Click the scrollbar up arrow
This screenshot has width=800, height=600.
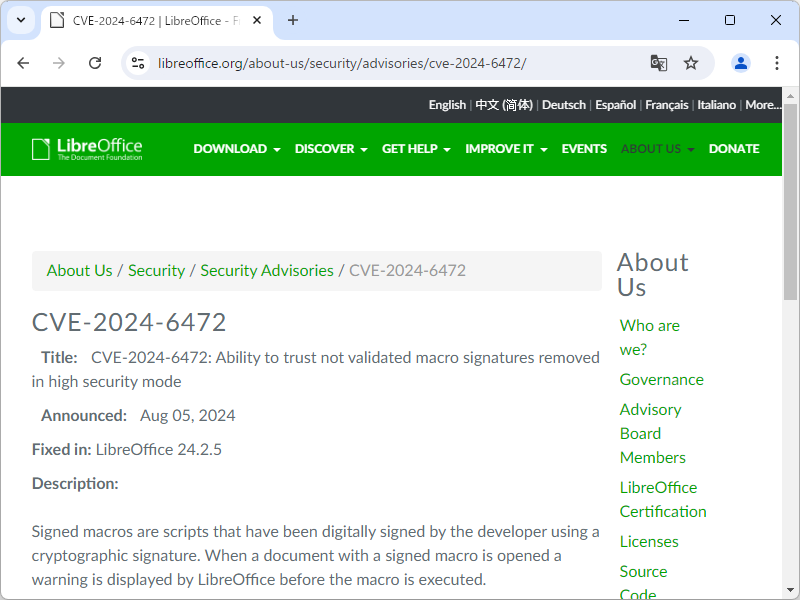pyautogui.click(x=790, y=95)
